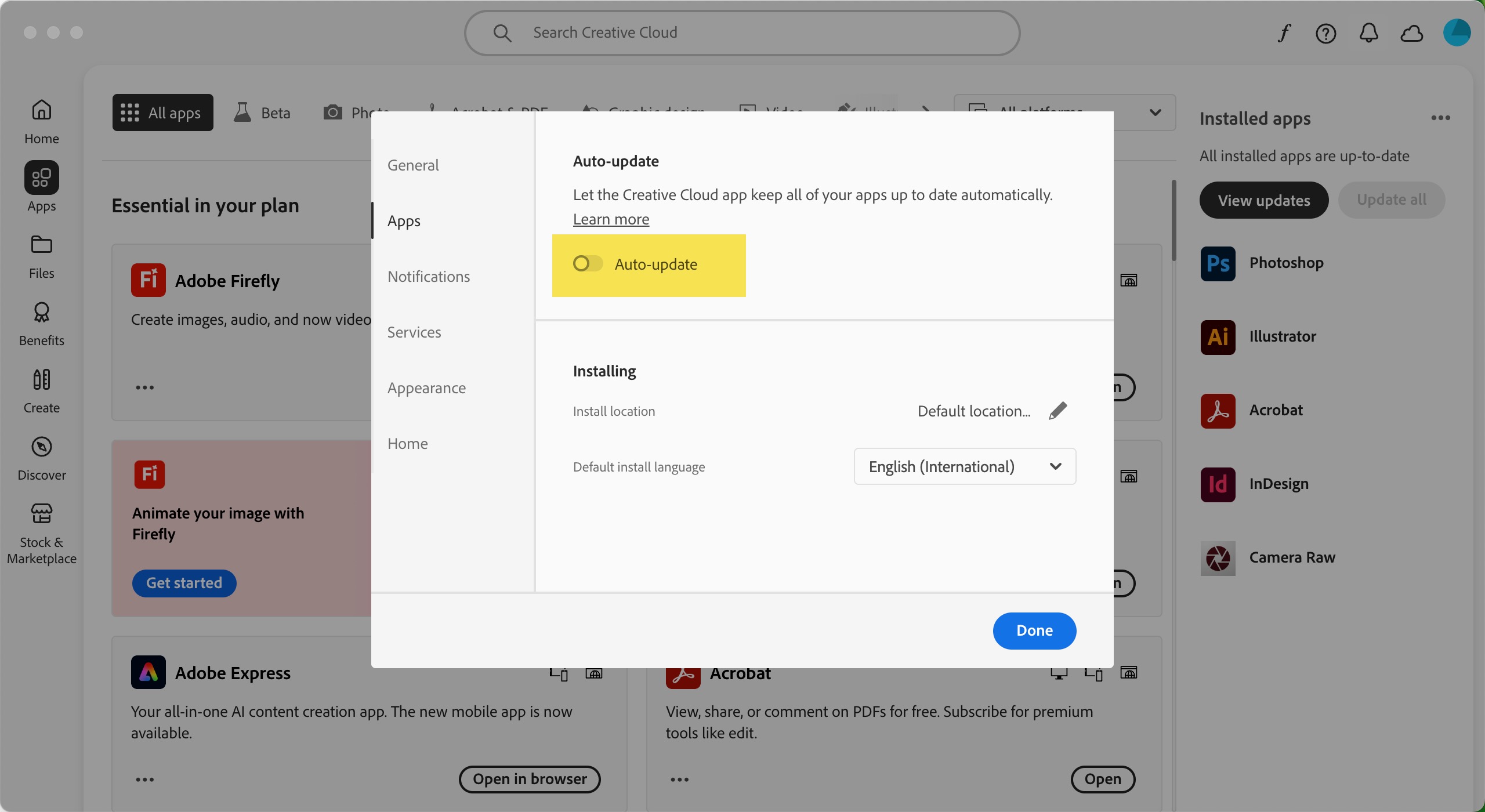Click Get started on Firefly promo
This screenshot has height=812, width=1485.
click(x=184, y=583)
